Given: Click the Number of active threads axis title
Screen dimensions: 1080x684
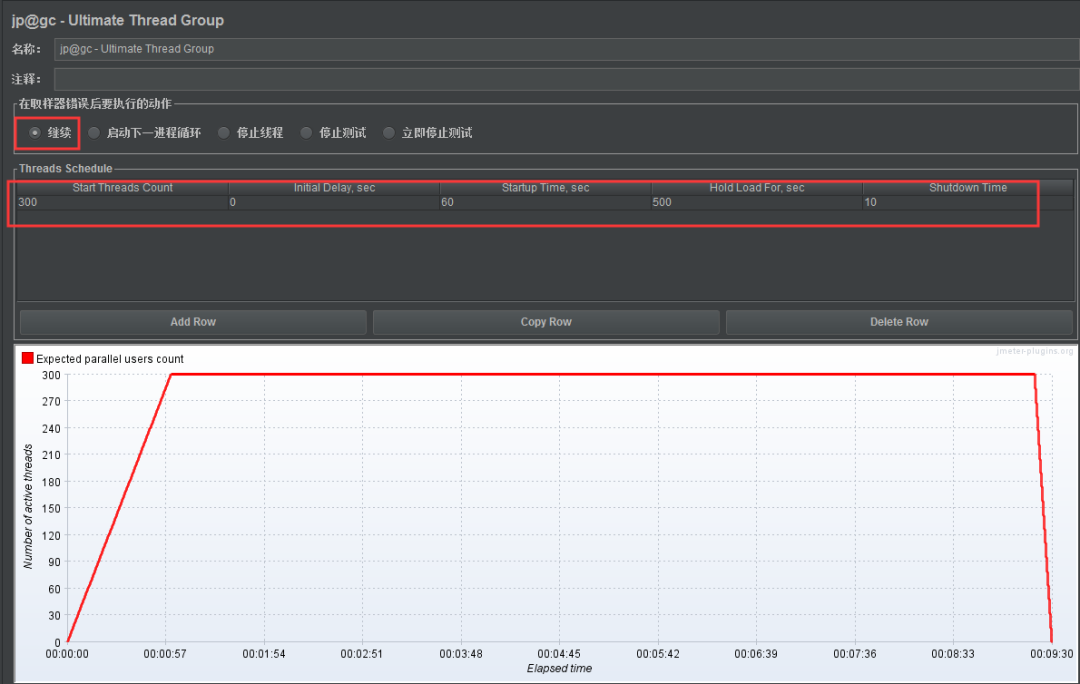Looking at the screenshot, I should (x=28, y=506).
